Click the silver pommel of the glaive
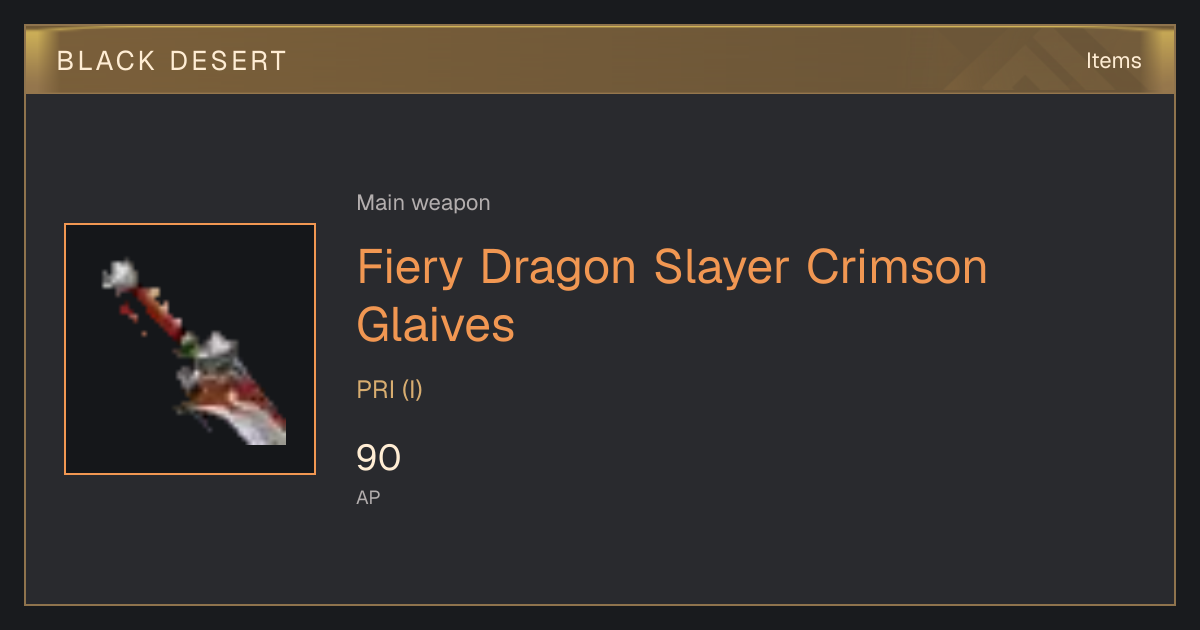 (x=119, y=273)
